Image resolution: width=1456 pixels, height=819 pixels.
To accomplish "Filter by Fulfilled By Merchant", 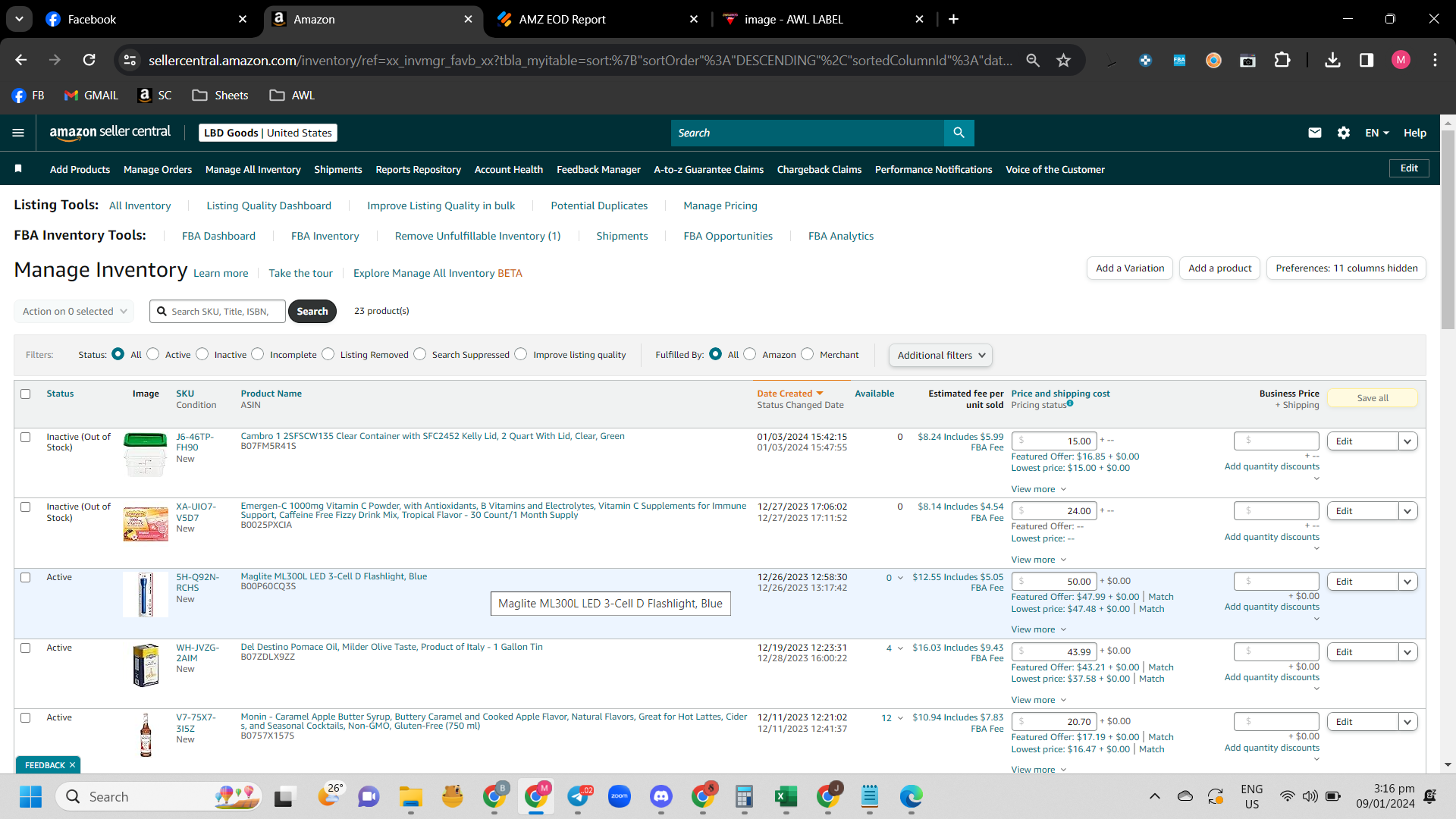I will click(x=808, y=354).
